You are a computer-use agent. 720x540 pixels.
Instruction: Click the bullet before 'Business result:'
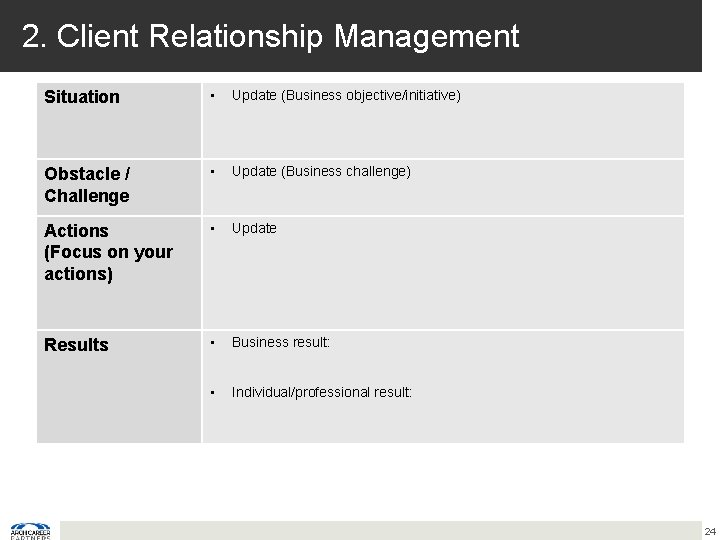point(212,342)
